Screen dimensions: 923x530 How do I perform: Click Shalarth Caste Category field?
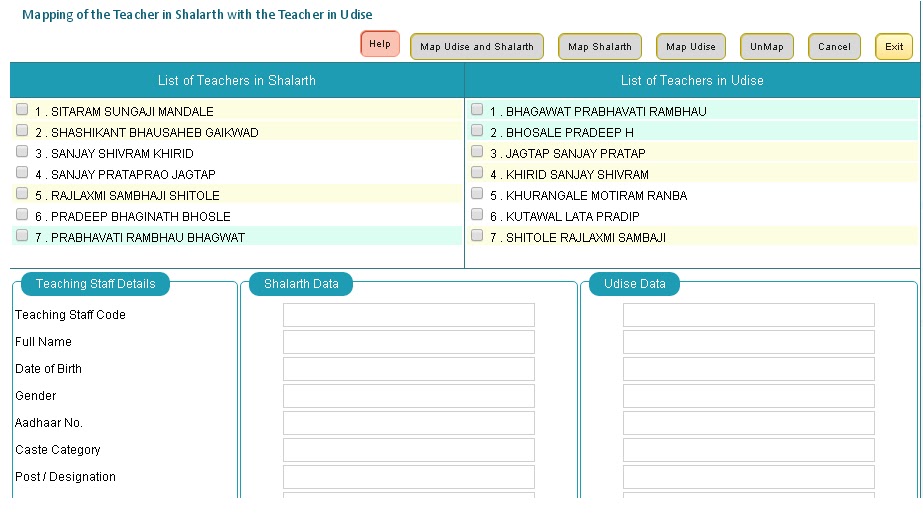[409, 450]
